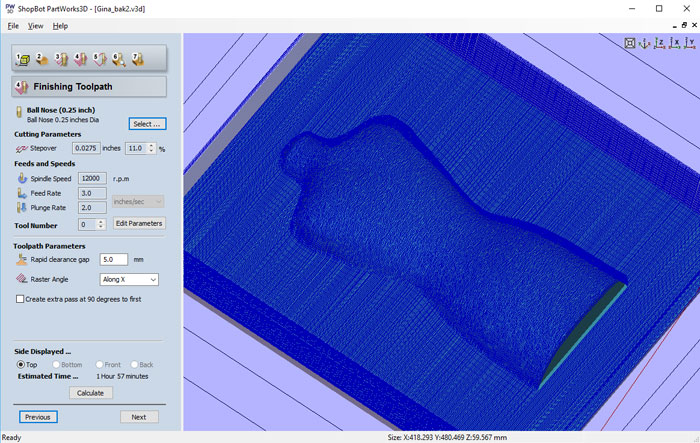
Task: Click the Rapid clearance gap icon
Action: pos(21,259)
